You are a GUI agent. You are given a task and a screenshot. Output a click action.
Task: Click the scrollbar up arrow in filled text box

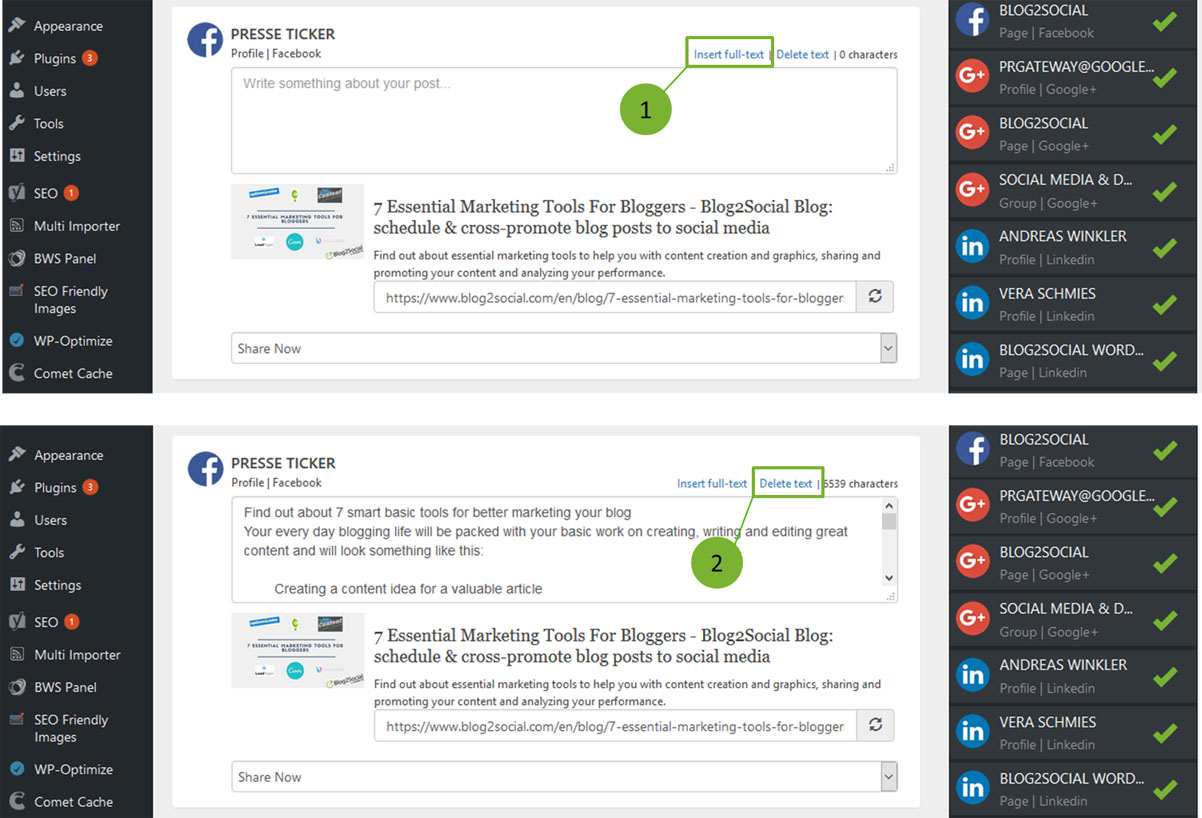coord(889,506)
